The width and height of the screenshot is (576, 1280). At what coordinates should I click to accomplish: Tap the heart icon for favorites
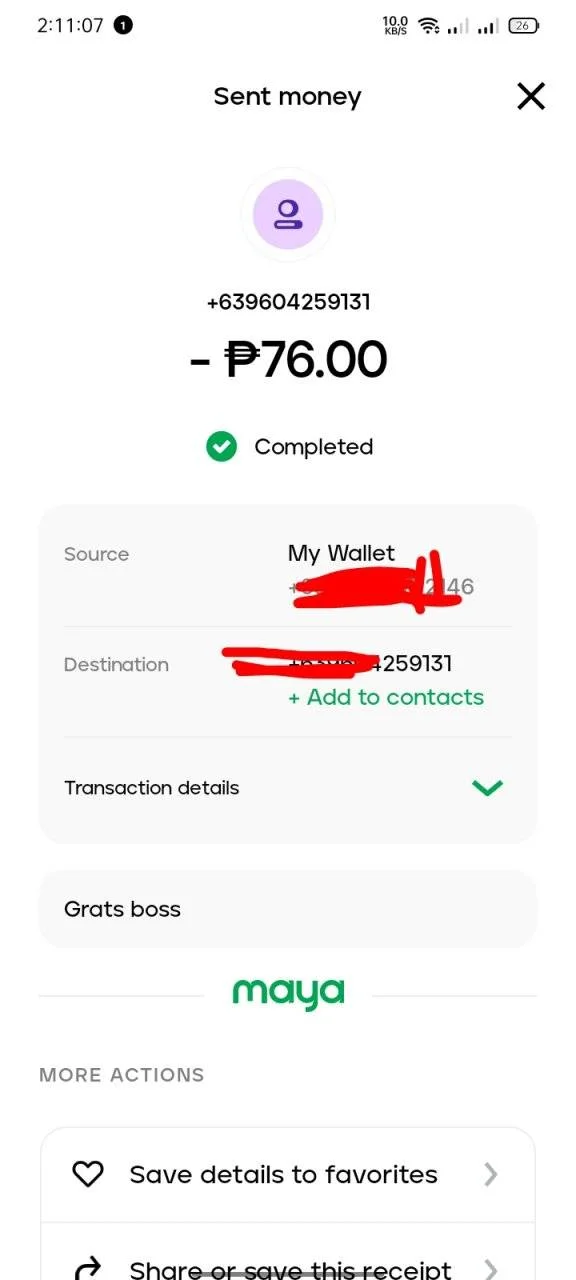point(88,1174)
